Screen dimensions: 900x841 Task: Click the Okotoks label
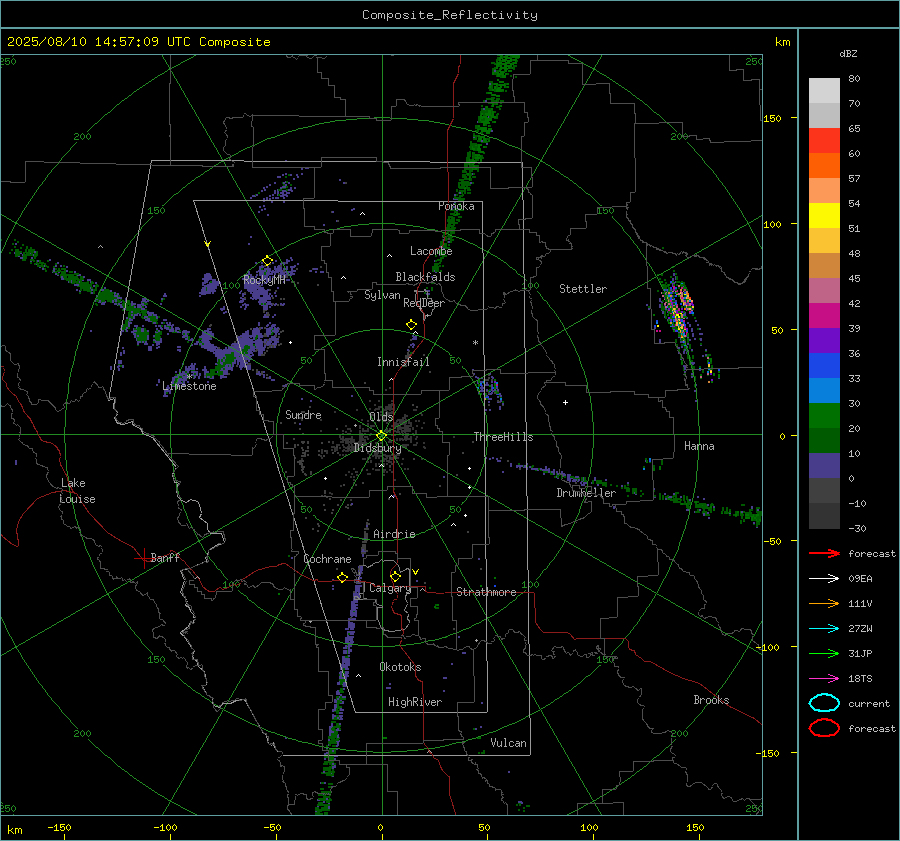[400, 667]
